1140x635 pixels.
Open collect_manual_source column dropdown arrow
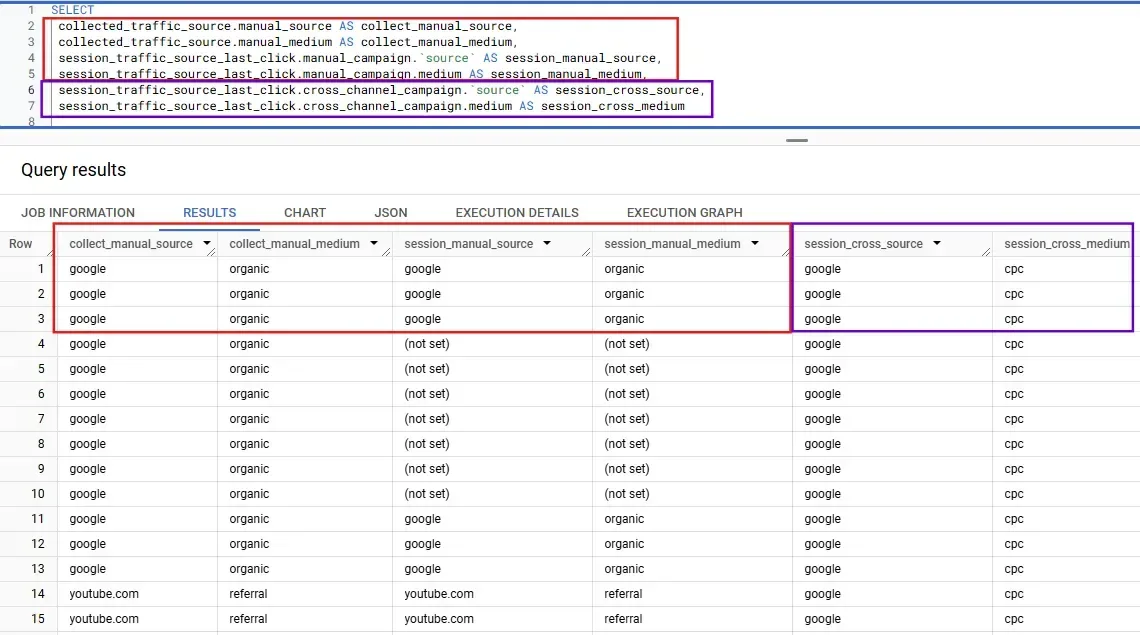pos(207,243)
